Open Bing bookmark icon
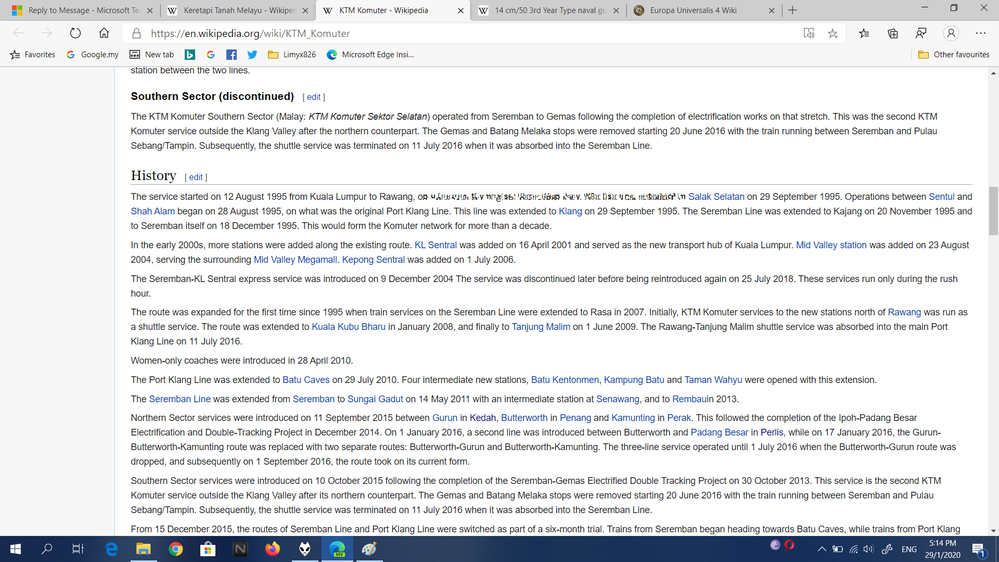 190,55
